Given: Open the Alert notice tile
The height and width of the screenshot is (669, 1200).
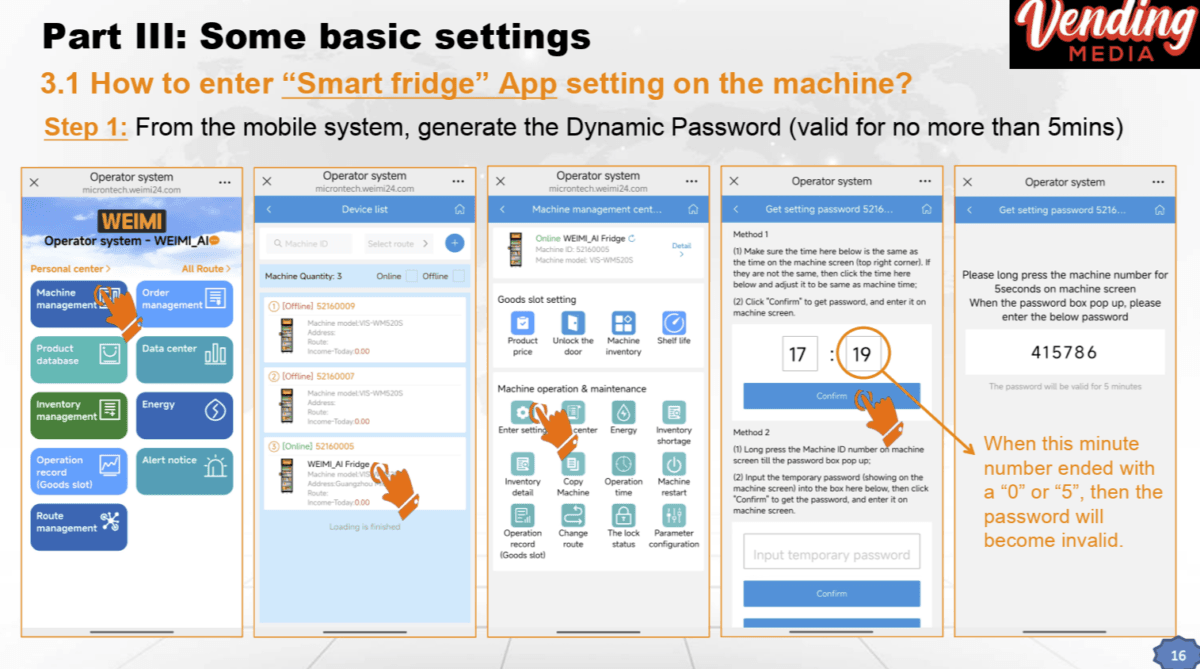Looking at the screenshot, I should click(x=185, y=471).
